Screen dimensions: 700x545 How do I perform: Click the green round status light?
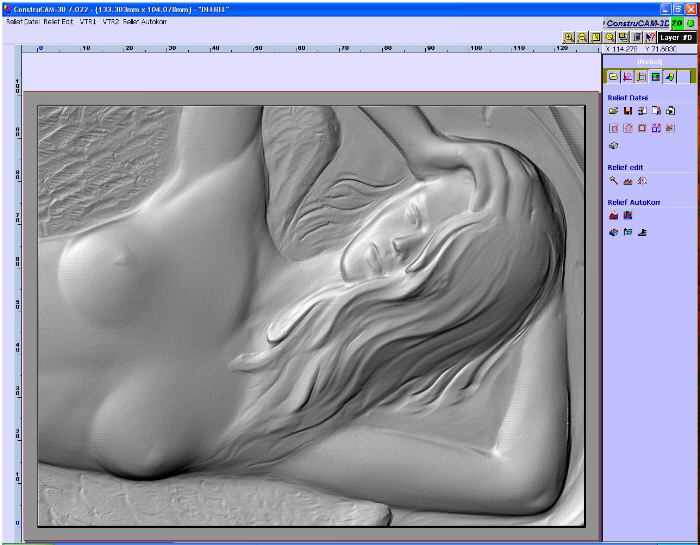[x=691, y=22]
